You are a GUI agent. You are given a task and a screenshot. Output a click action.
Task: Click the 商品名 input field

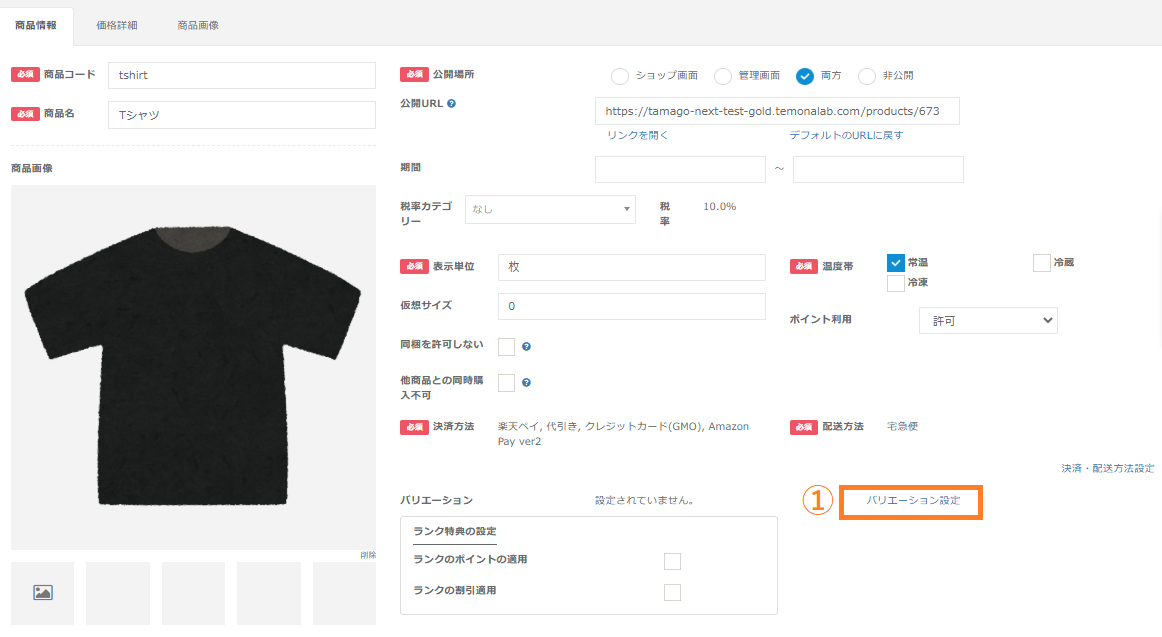pos(242,115)
